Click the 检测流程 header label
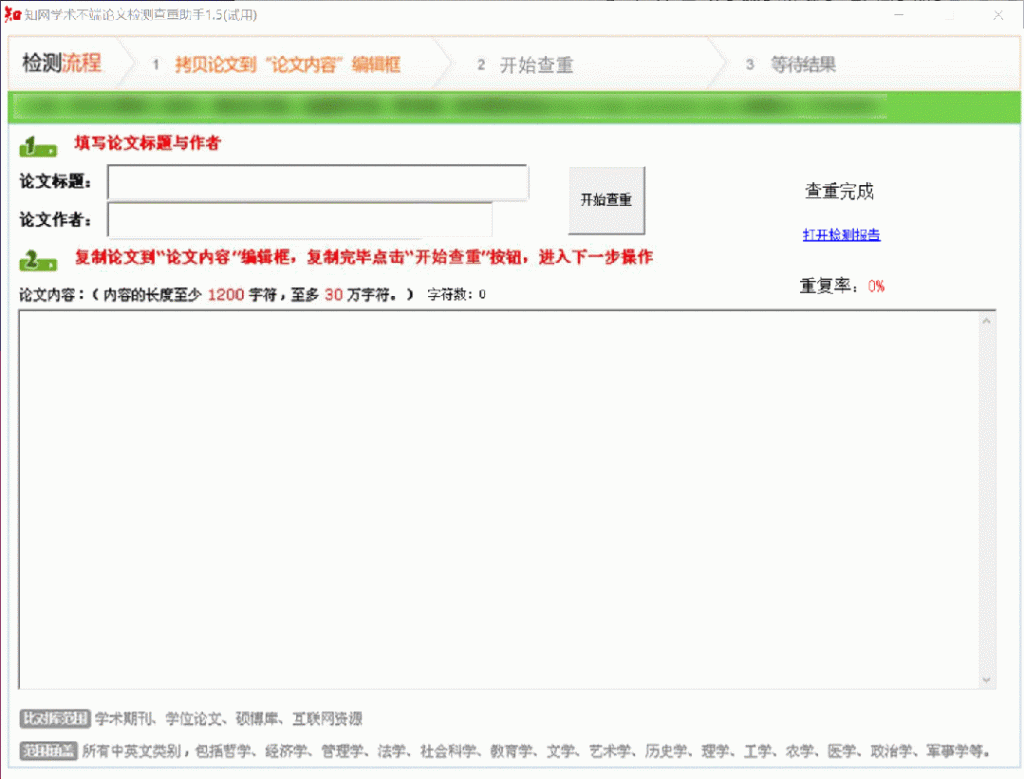 click(x=62, y=63)
